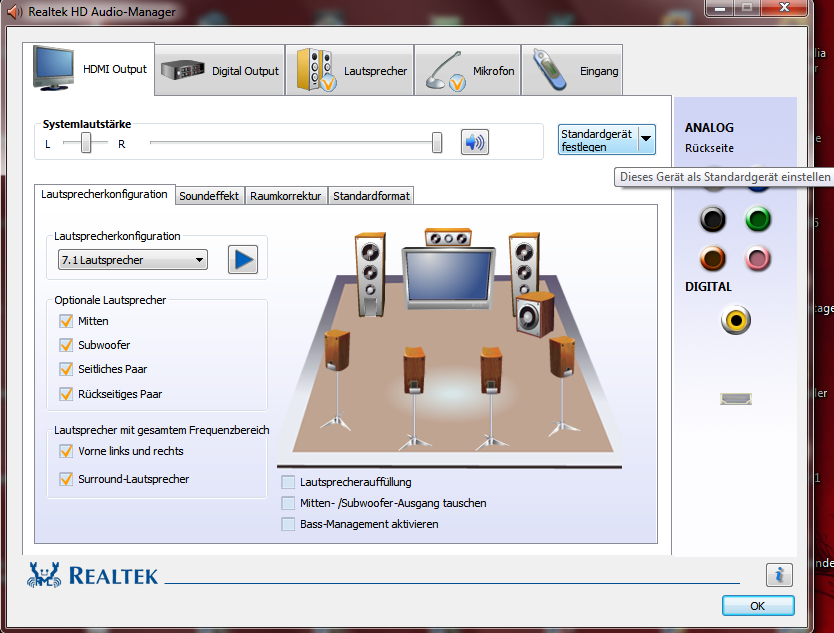The image size is (834, 633).
Task: Switch to the Mikrofon tab
Action: (468, 70)
